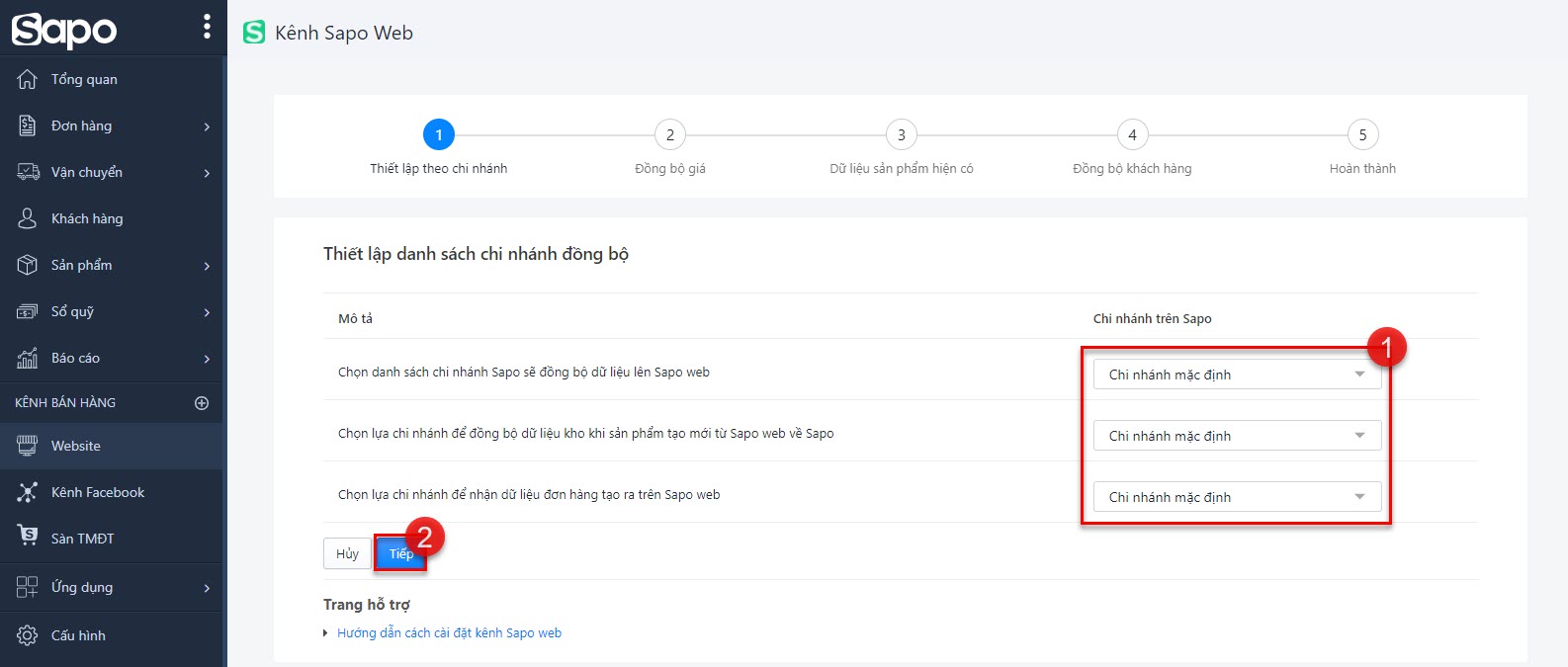1568x667 pixels.
Task: Open branch dropdown for receiving order data
Action: (1237, 497)
